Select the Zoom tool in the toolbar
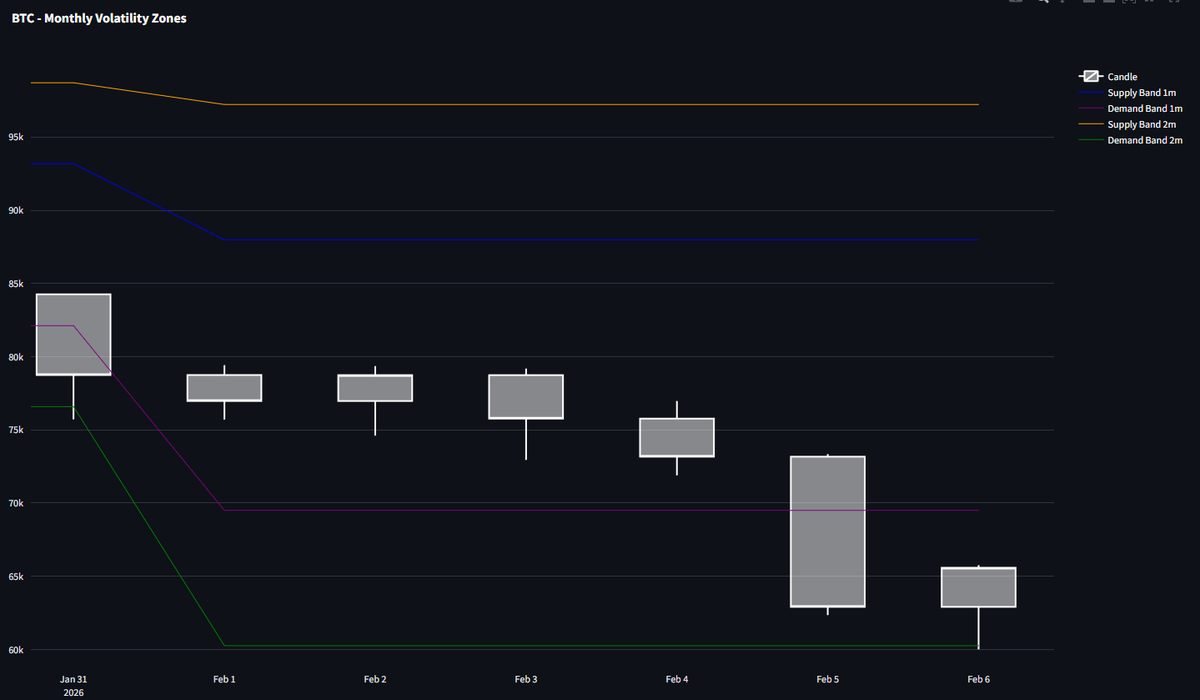Image resolution: width=1200 pixels, height=700 pixels. (1043, 3)
